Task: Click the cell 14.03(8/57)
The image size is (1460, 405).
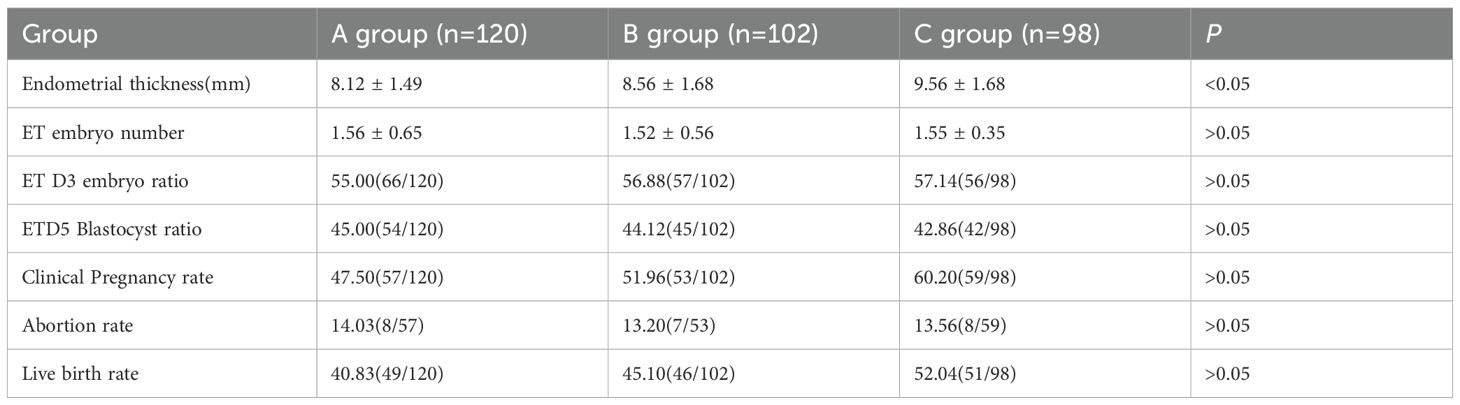Action: 380,326
